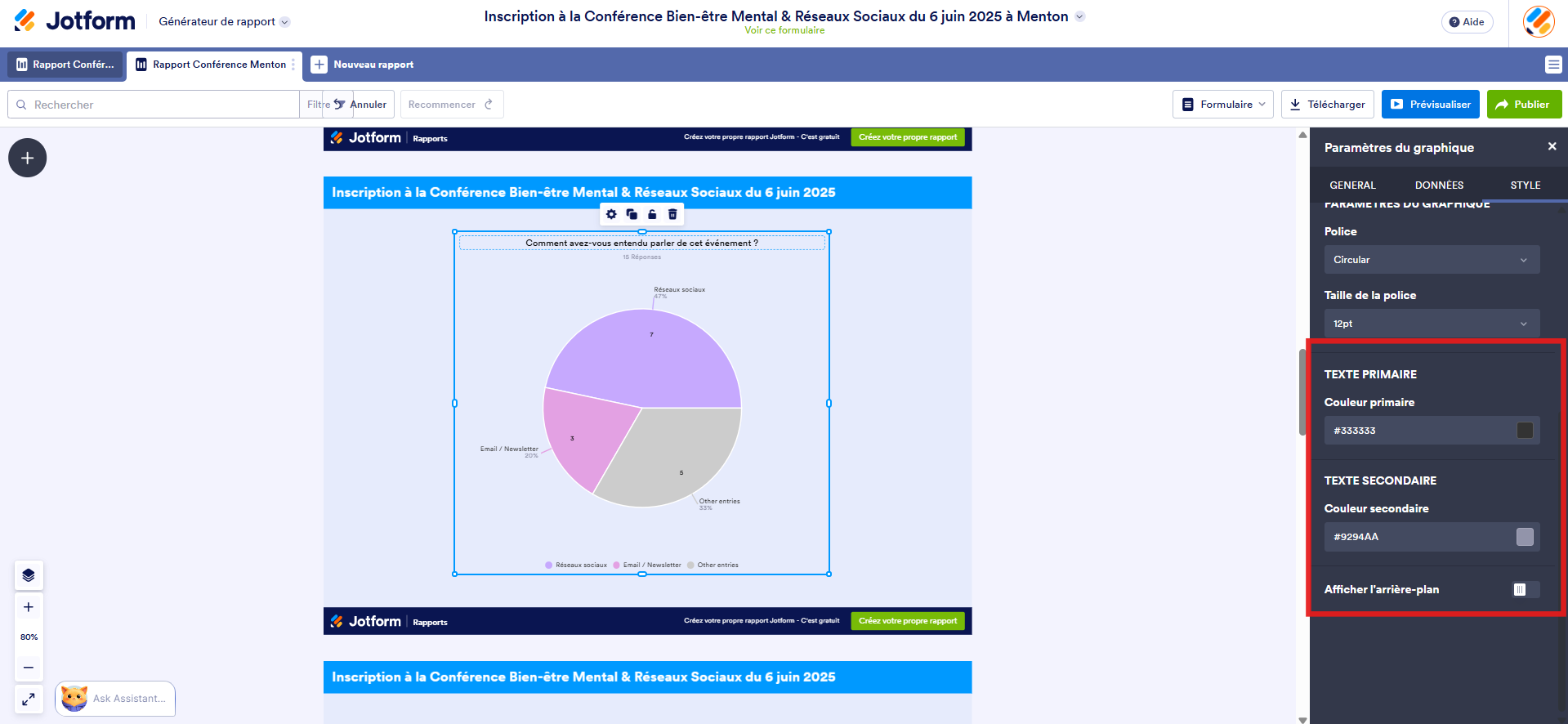The width and height of the screenshot is (1568, 724).
Task: Open the layers panel icon
Action: tap(29, 575)
